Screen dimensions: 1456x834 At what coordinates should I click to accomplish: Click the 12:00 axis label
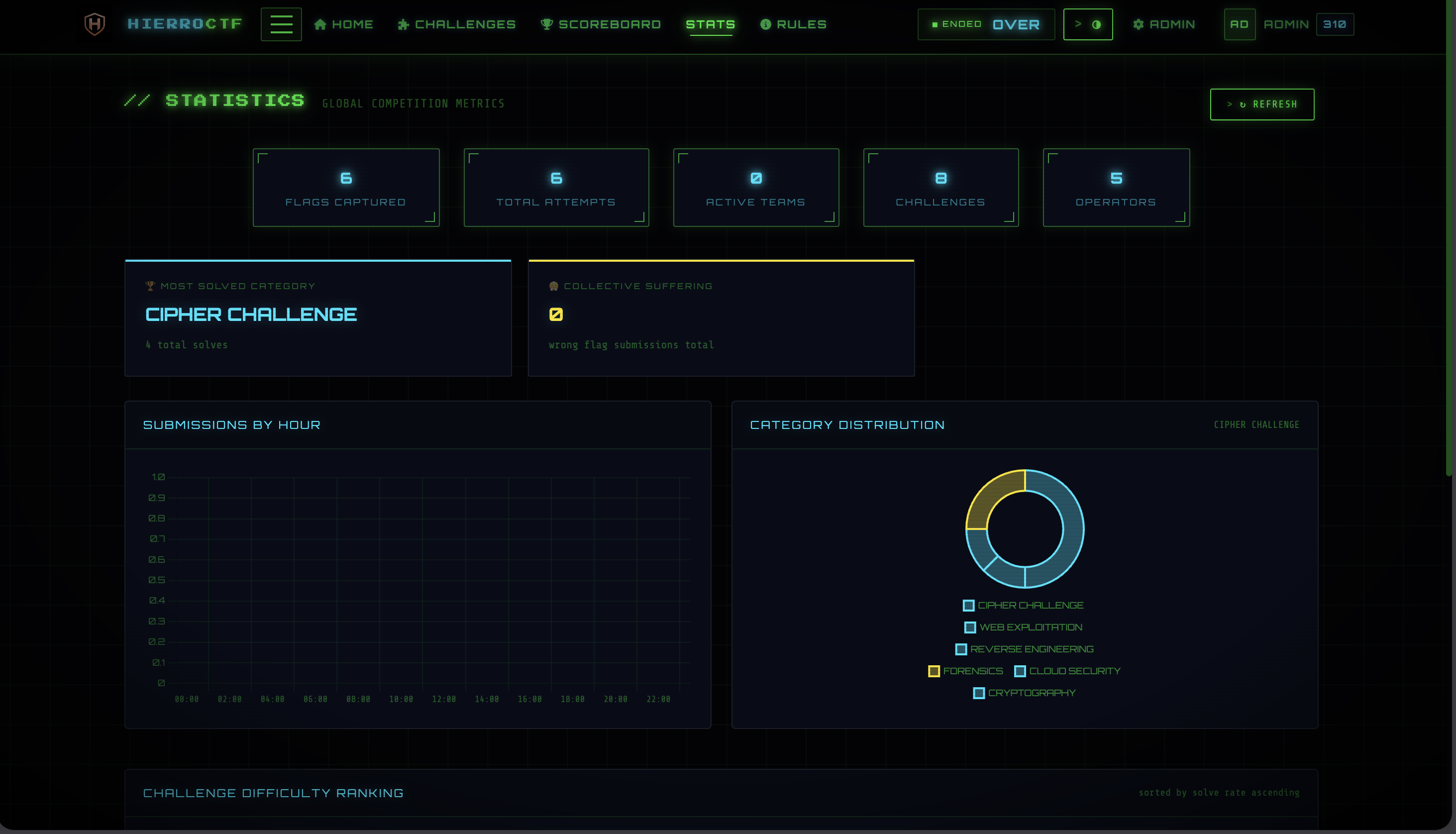click(x=444, y=699)
